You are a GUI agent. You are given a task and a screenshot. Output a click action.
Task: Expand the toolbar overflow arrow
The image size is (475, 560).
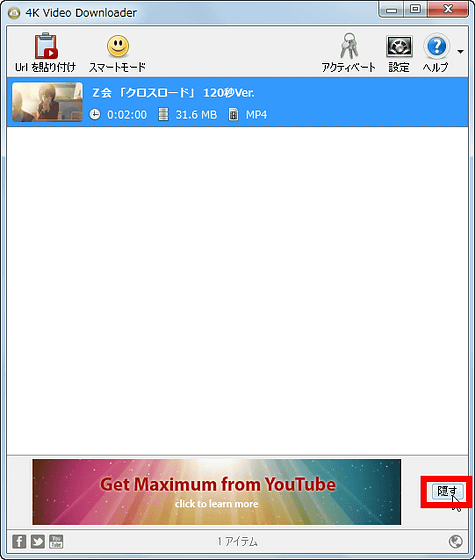coord(460,52)
